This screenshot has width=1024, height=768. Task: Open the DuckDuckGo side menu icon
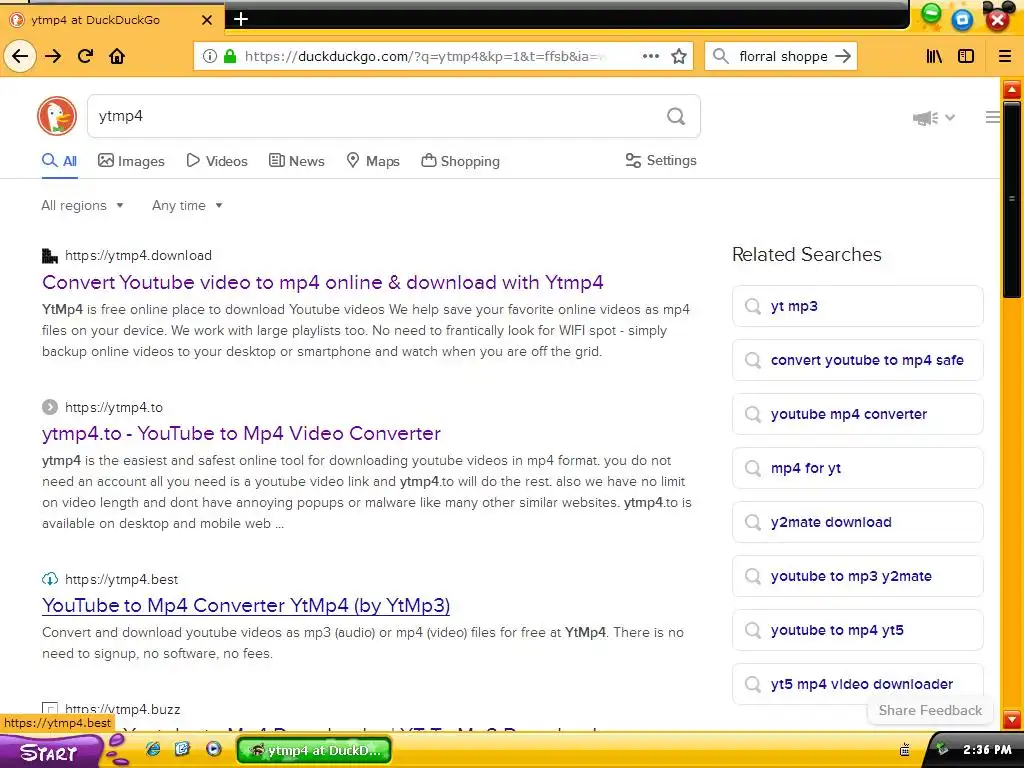993,117
